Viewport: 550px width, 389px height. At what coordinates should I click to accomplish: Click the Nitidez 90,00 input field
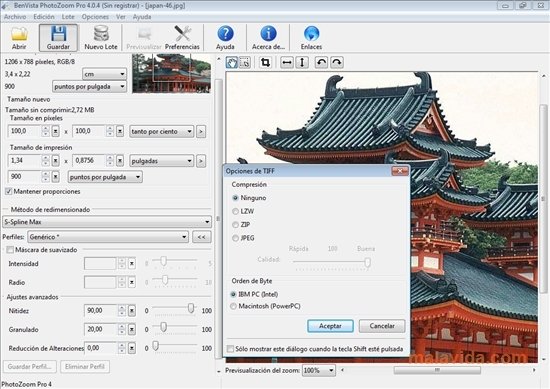[x=100, y=311]
